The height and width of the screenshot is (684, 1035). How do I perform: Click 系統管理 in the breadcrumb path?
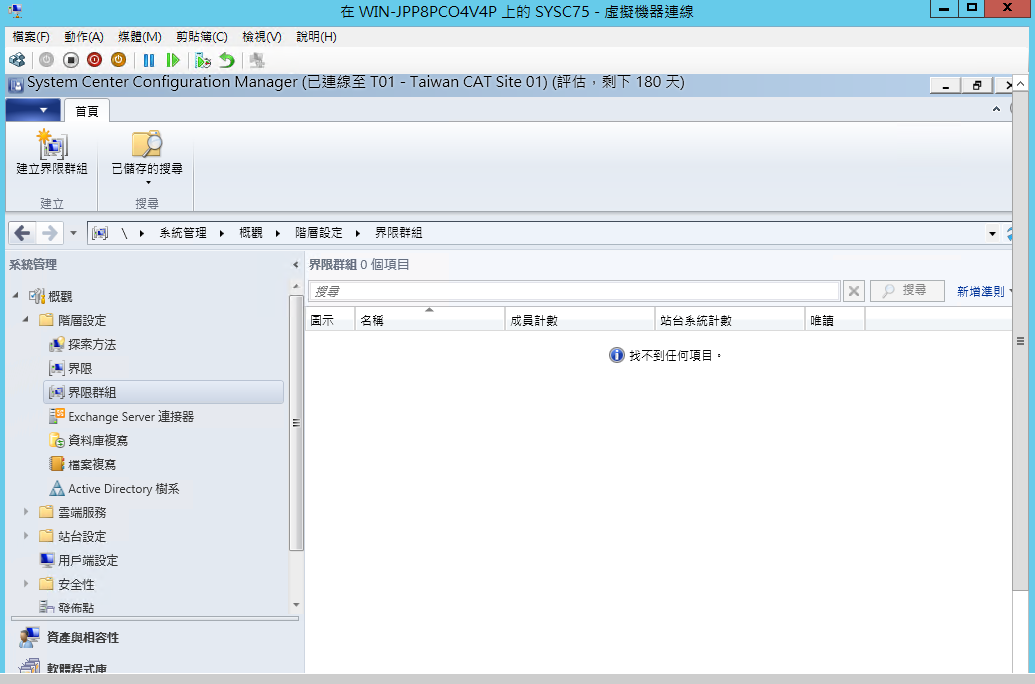coord(183,233)
